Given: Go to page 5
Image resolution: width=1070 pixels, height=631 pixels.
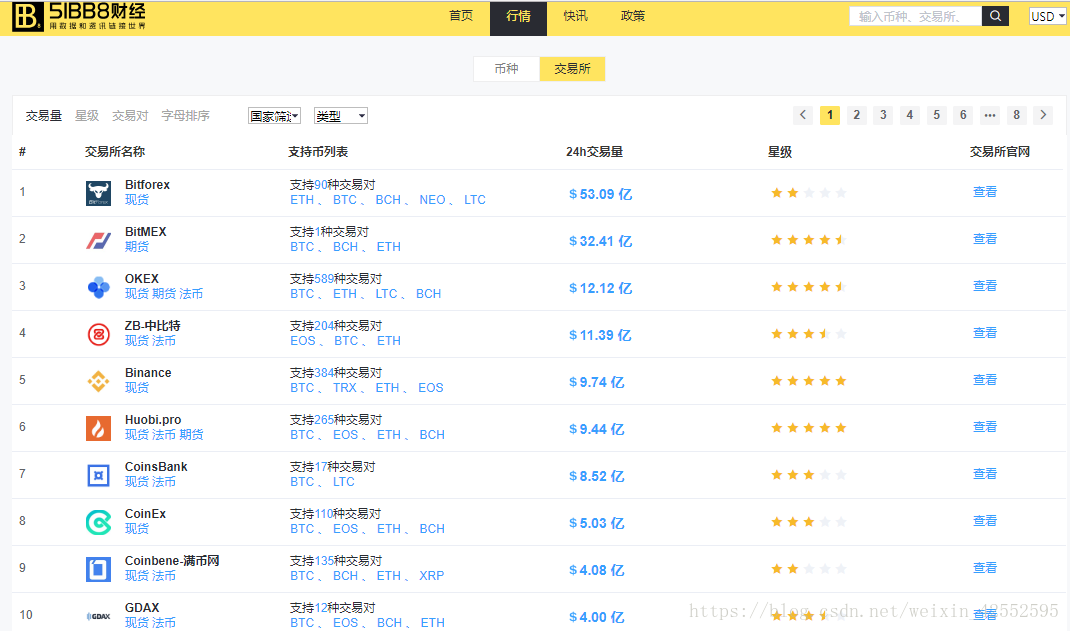Looking at the screenshot, I should pyautogui.click(x=936, y=115).
